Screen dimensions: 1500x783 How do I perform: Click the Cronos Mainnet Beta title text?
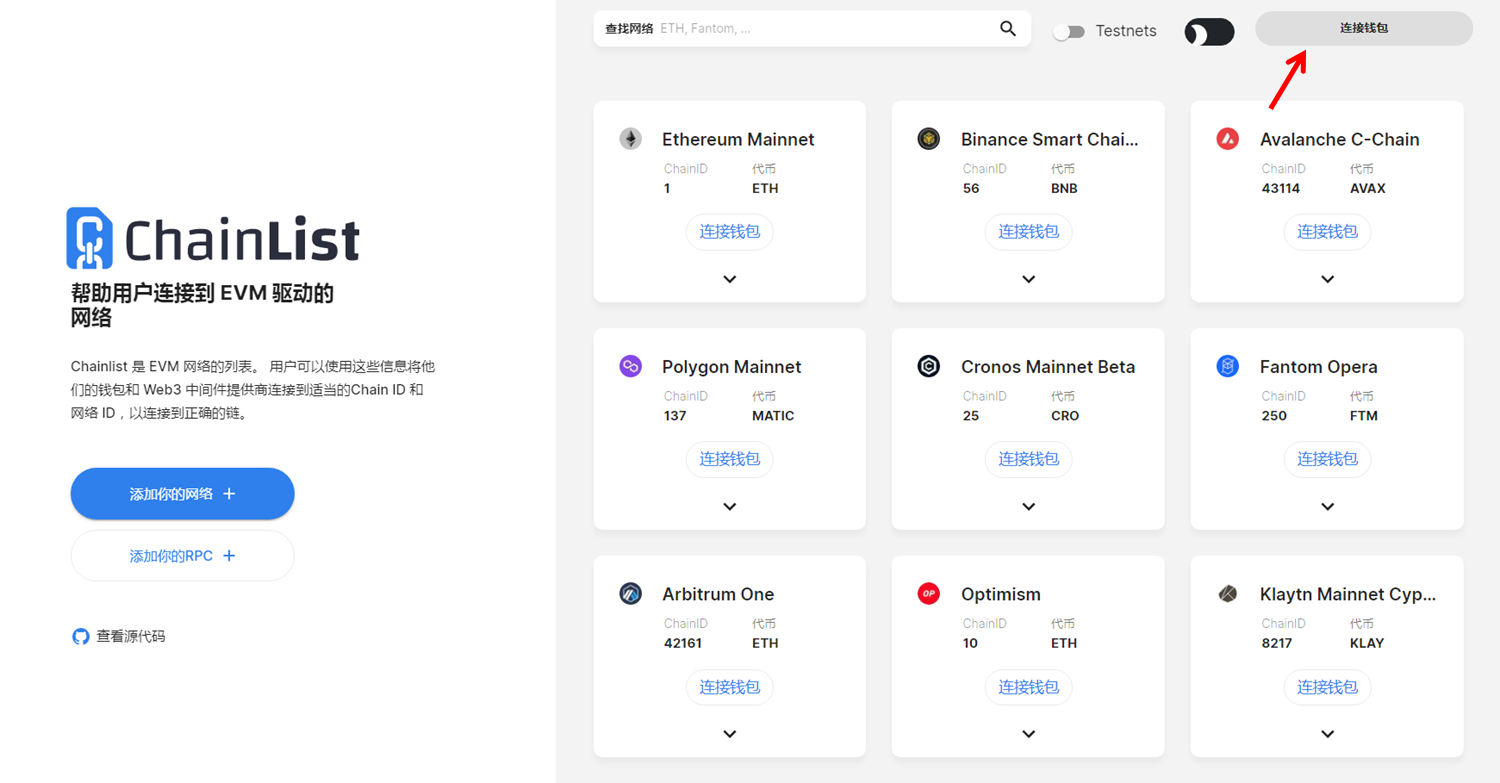click(x=1048, y=367)
